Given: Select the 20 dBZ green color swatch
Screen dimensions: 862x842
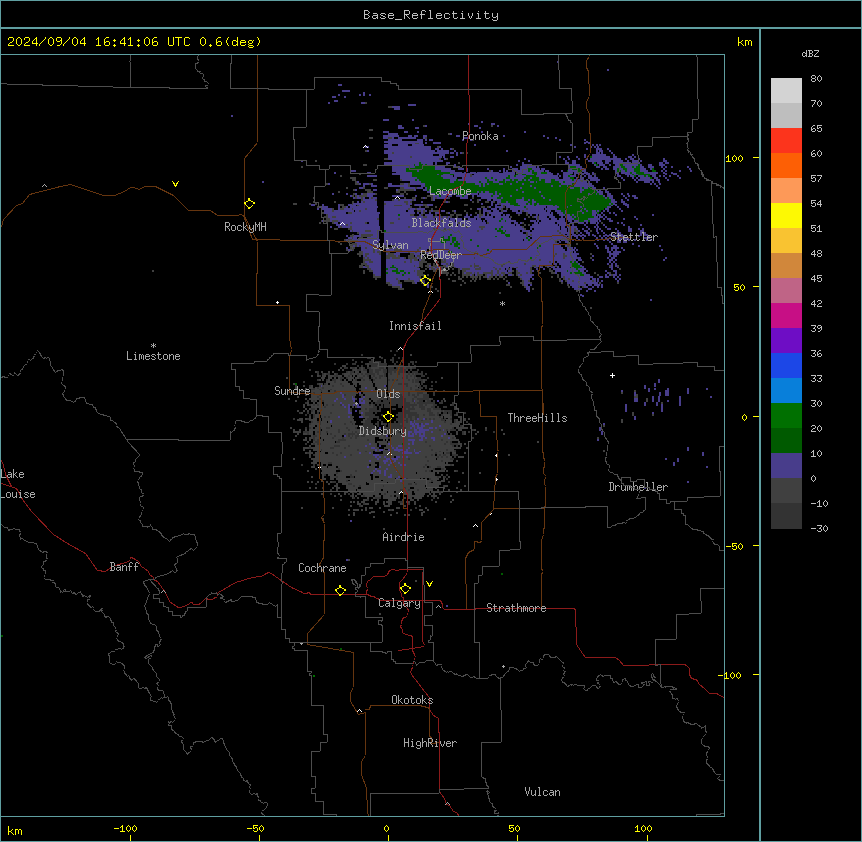Looking at the screenshot, I should (786, 416).
